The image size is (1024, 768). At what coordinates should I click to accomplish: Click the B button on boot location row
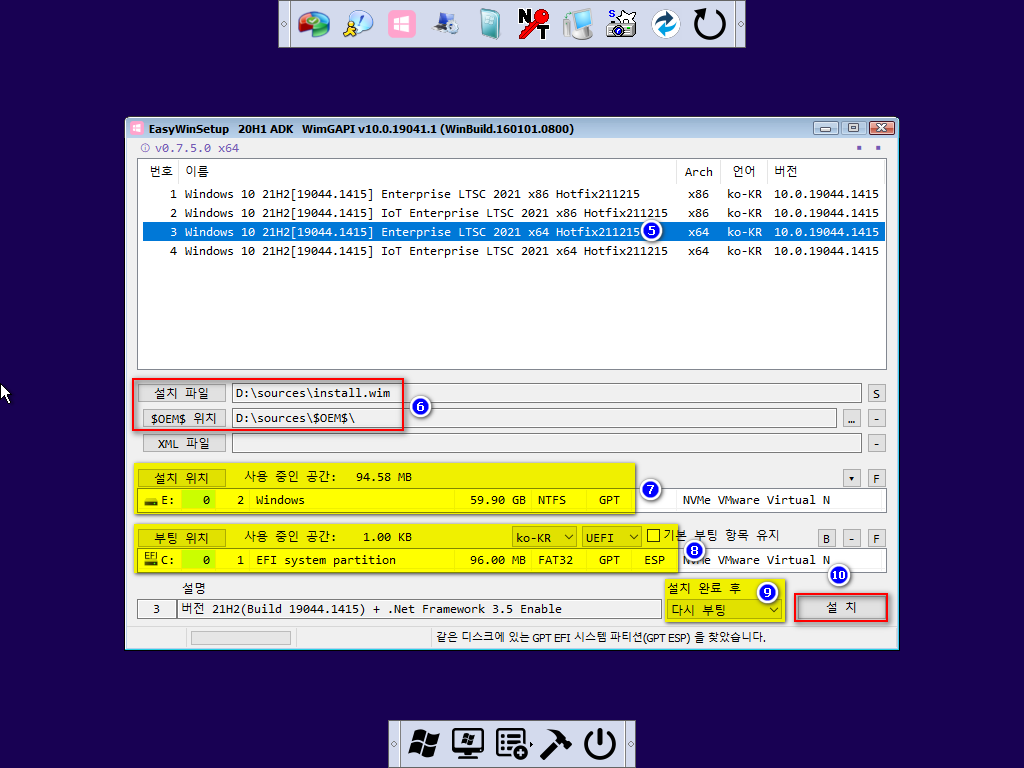[826, 539]
